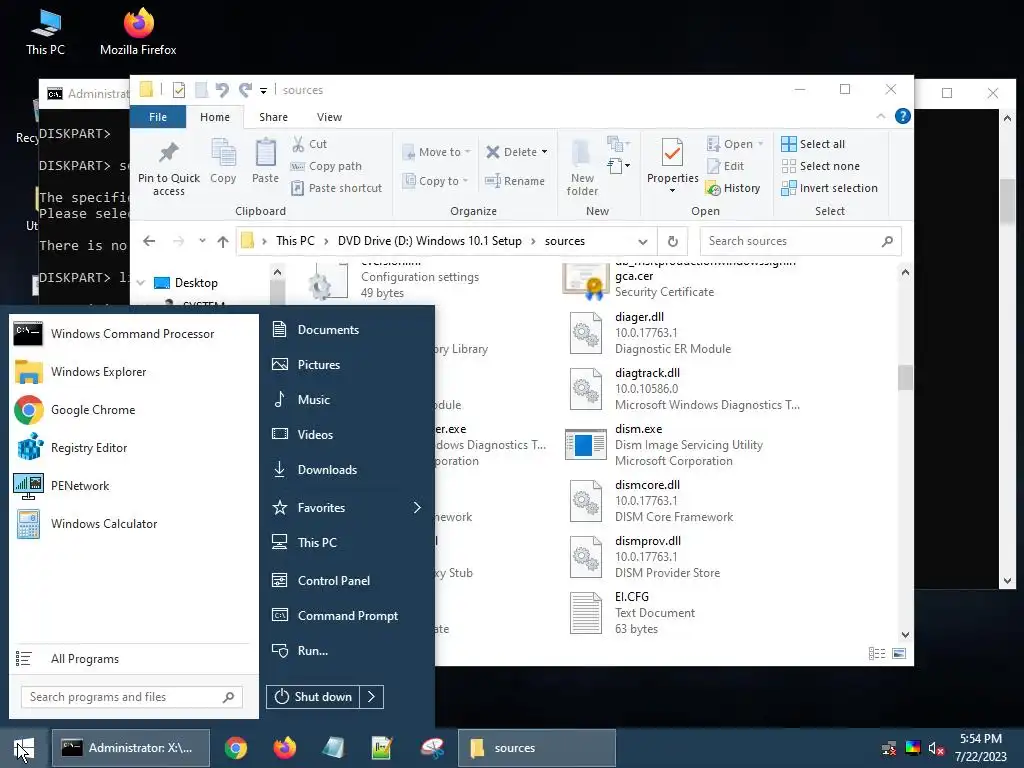Screen dimensions: 1024x768
Task: Expand Favorites submenu arrow
Action: 417,507
